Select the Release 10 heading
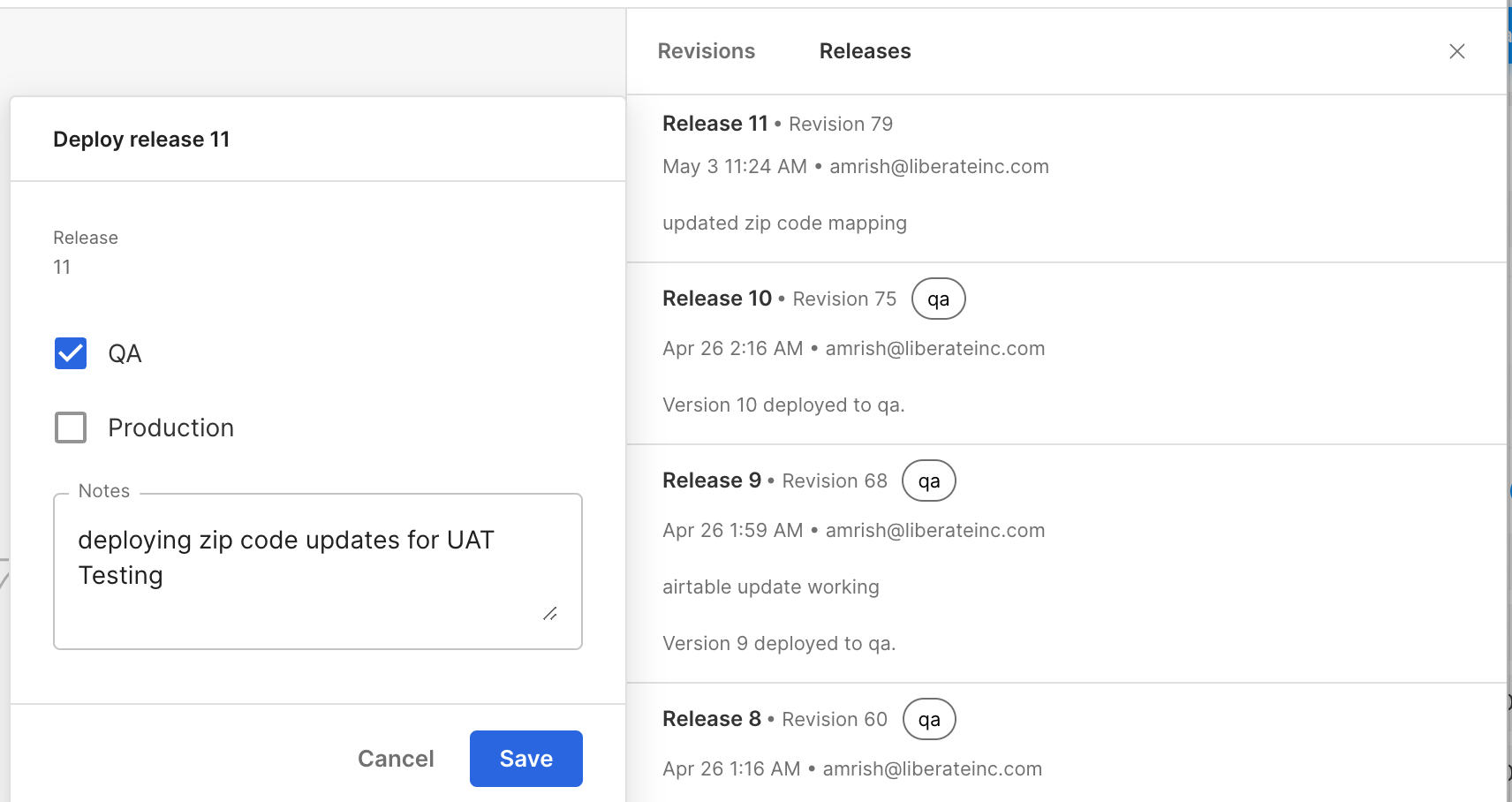1512x802 pixels. click(717, 299)
